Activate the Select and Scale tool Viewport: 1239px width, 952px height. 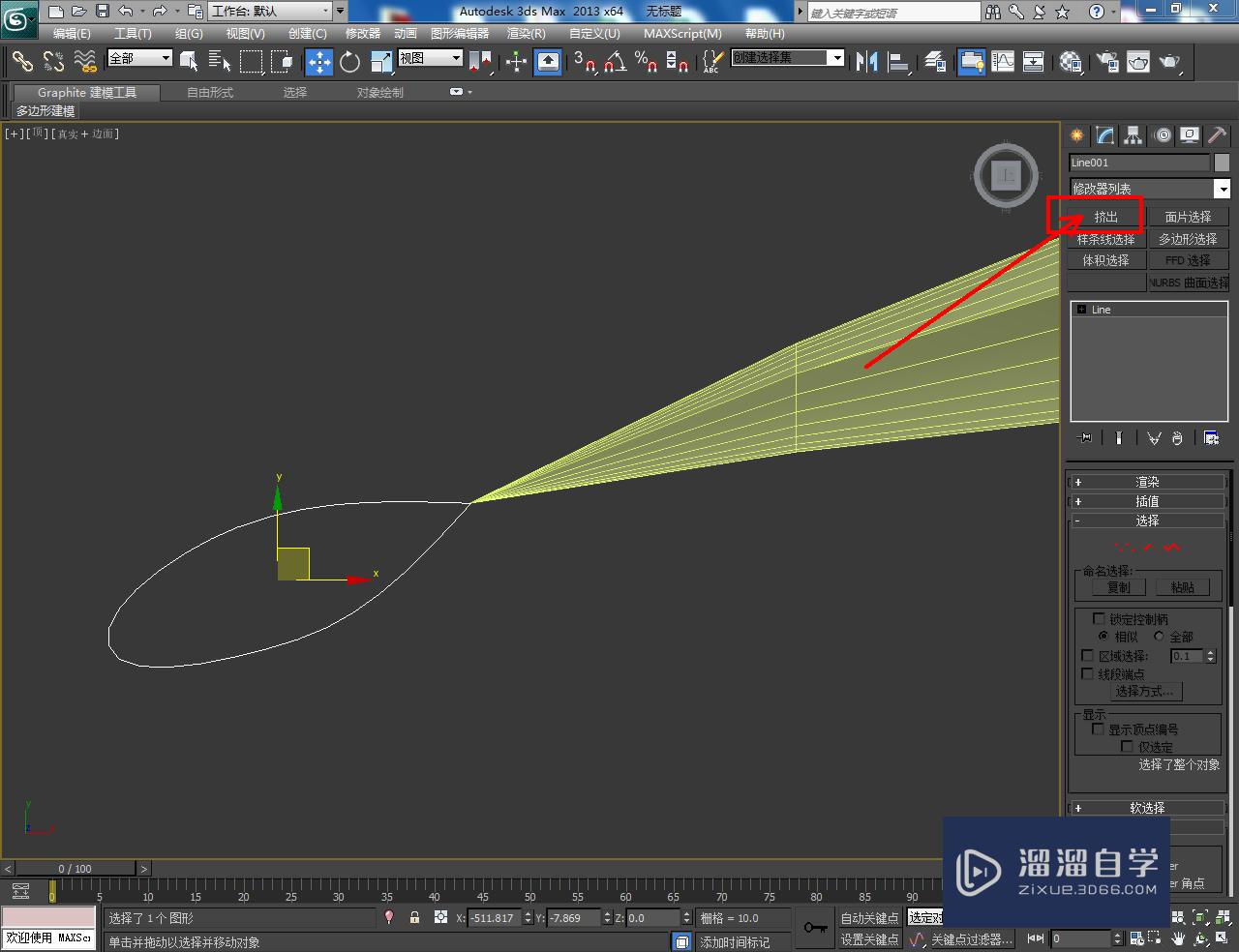click(x=380, y=62)
